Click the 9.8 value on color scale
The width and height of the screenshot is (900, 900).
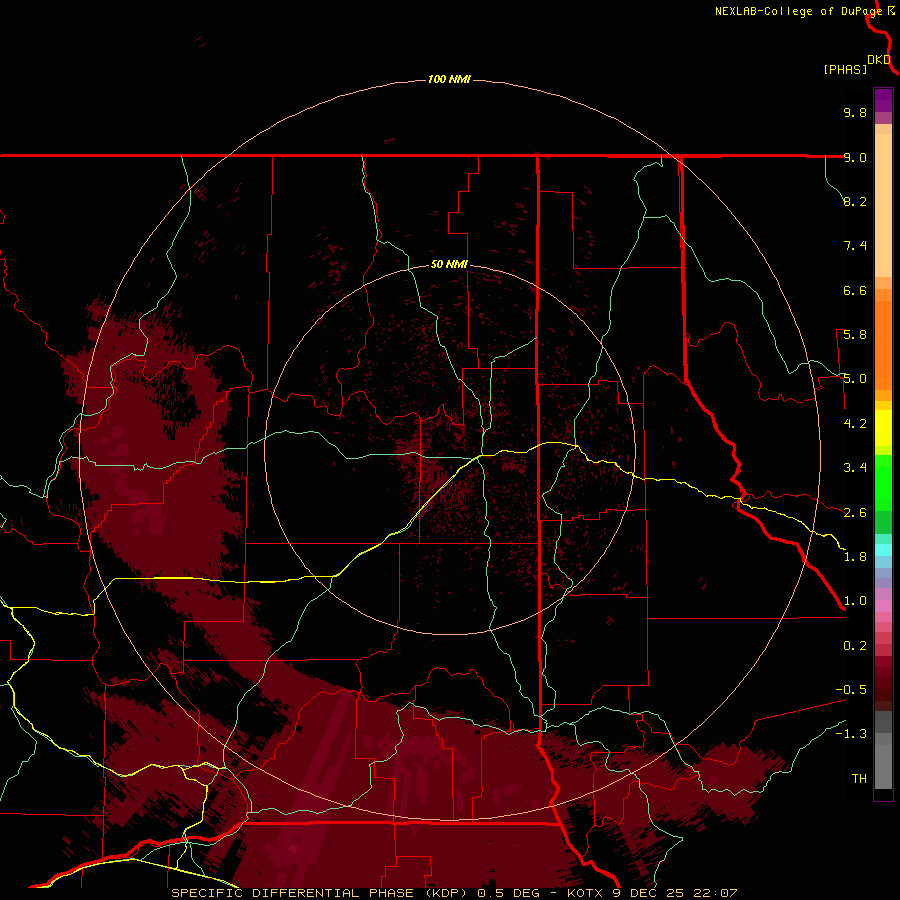tap(855, 112)
